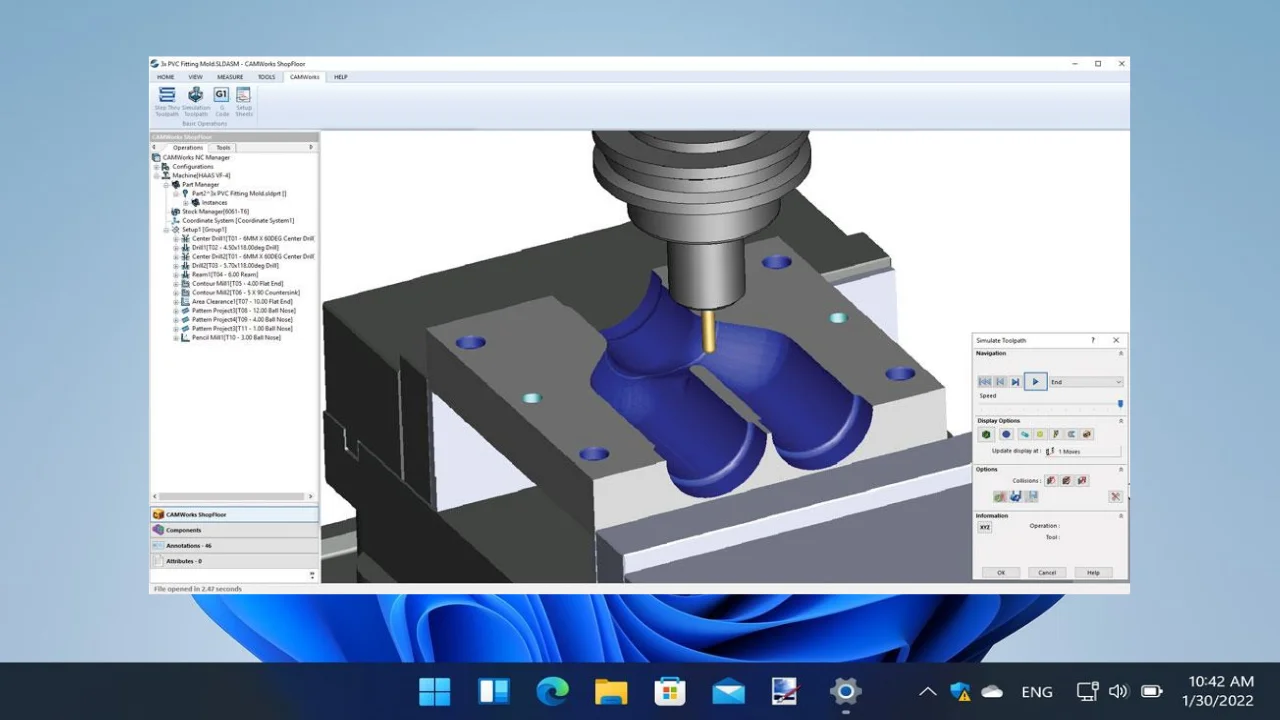
Task: Click the Update display at moves icon
Action: [x=1050, y=452]
